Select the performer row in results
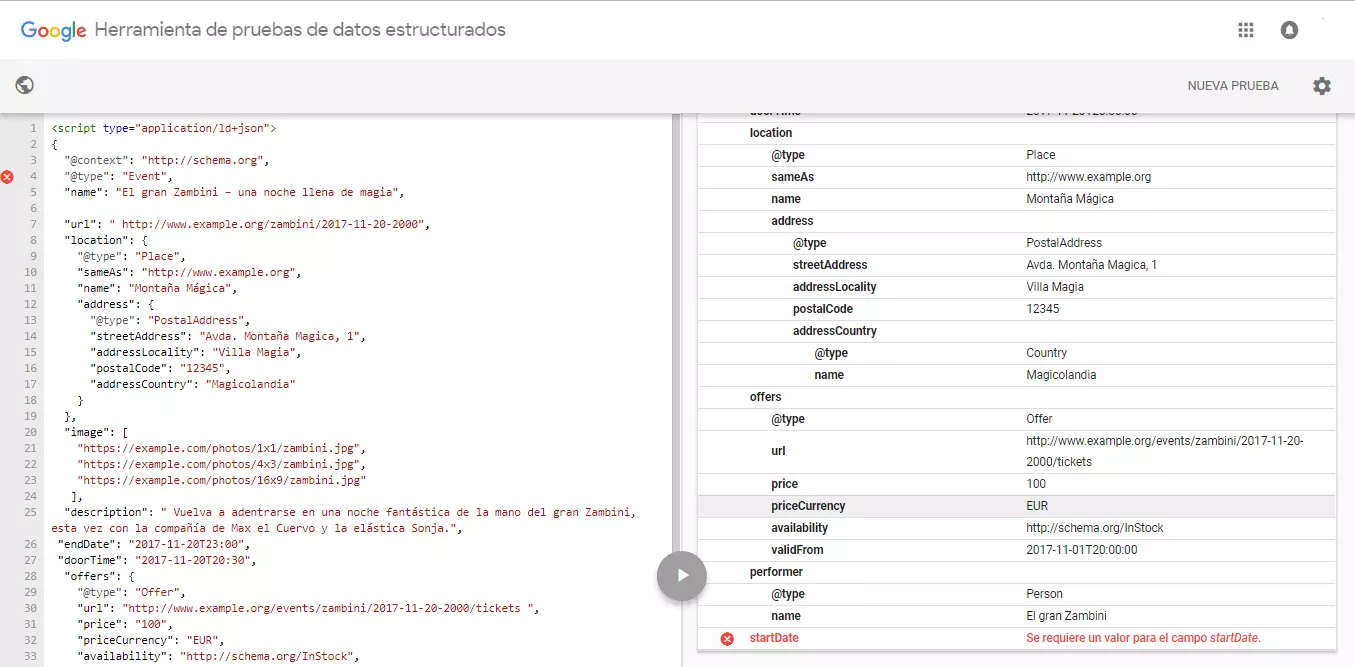The image size is (1355, 667). pyautogui.click(x=1016, y=572)
